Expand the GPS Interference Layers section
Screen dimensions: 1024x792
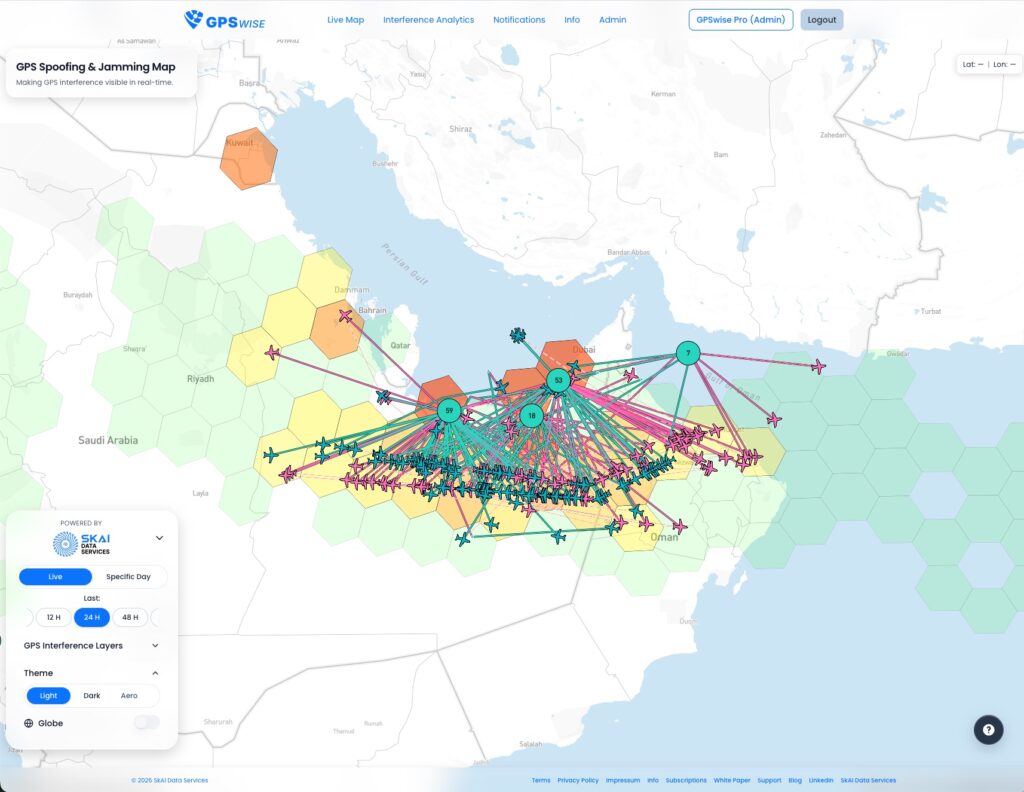click(155, 646)
